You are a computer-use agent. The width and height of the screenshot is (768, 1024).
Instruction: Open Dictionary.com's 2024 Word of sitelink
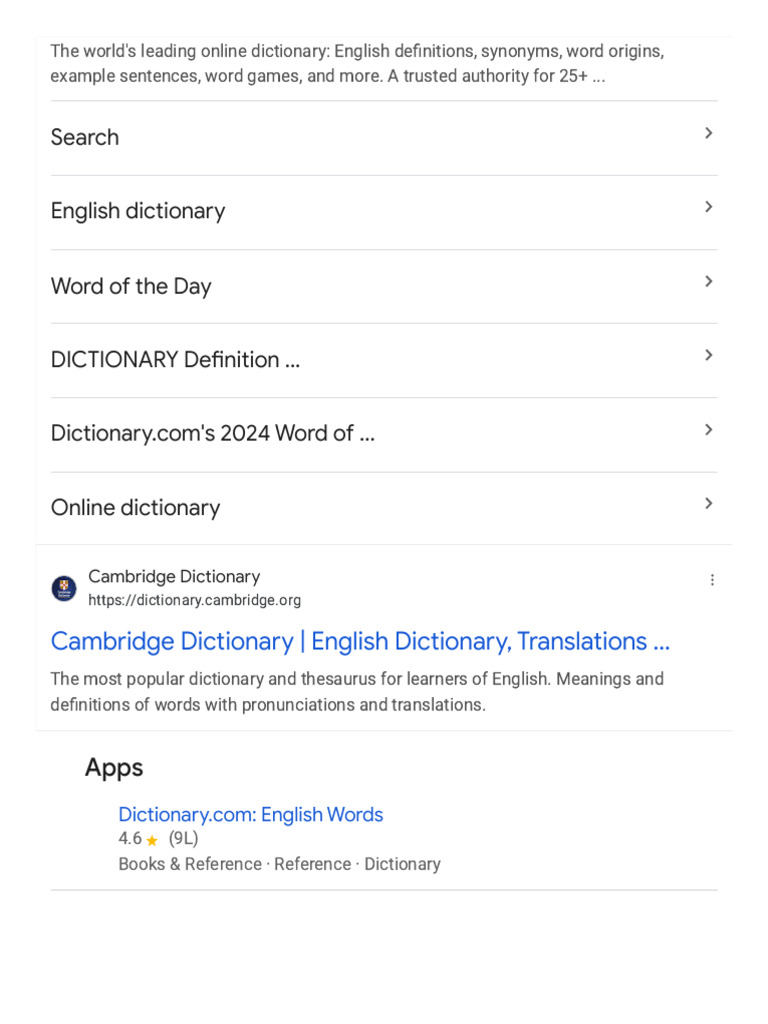pos(384,434)
